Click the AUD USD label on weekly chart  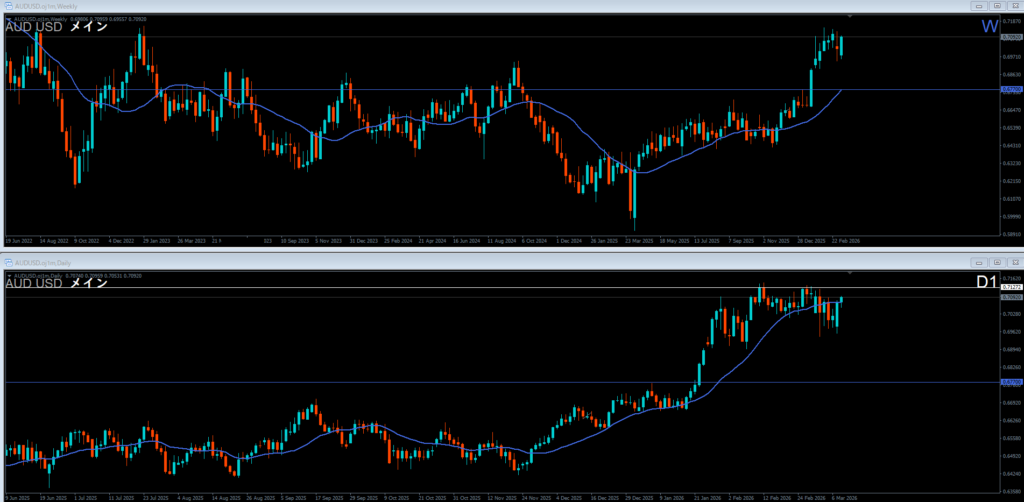click(34, 27)
